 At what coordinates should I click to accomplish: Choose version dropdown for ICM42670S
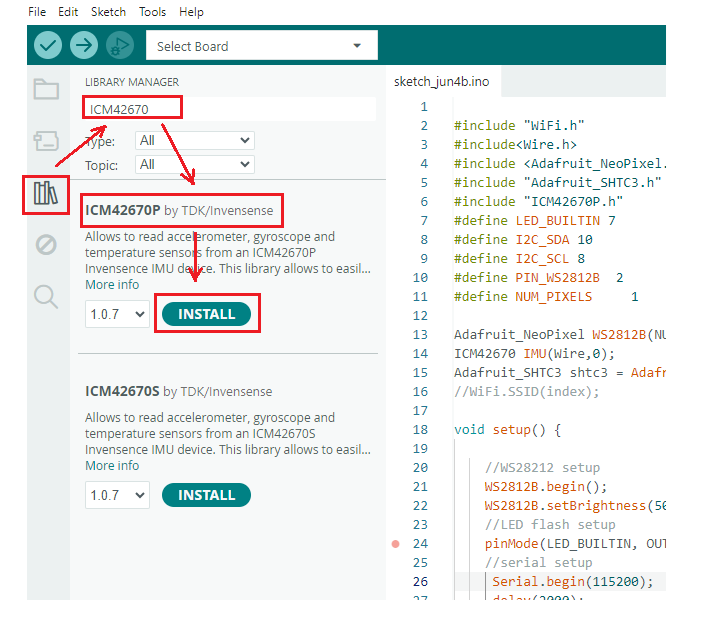(x=116, y=495)
